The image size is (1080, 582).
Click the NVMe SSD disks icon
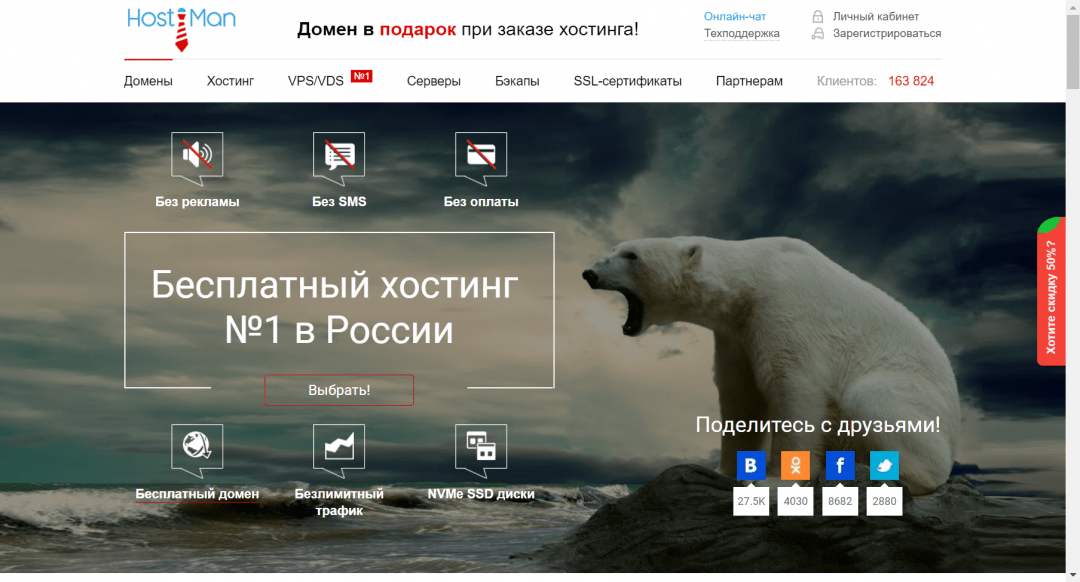[481, 447]
